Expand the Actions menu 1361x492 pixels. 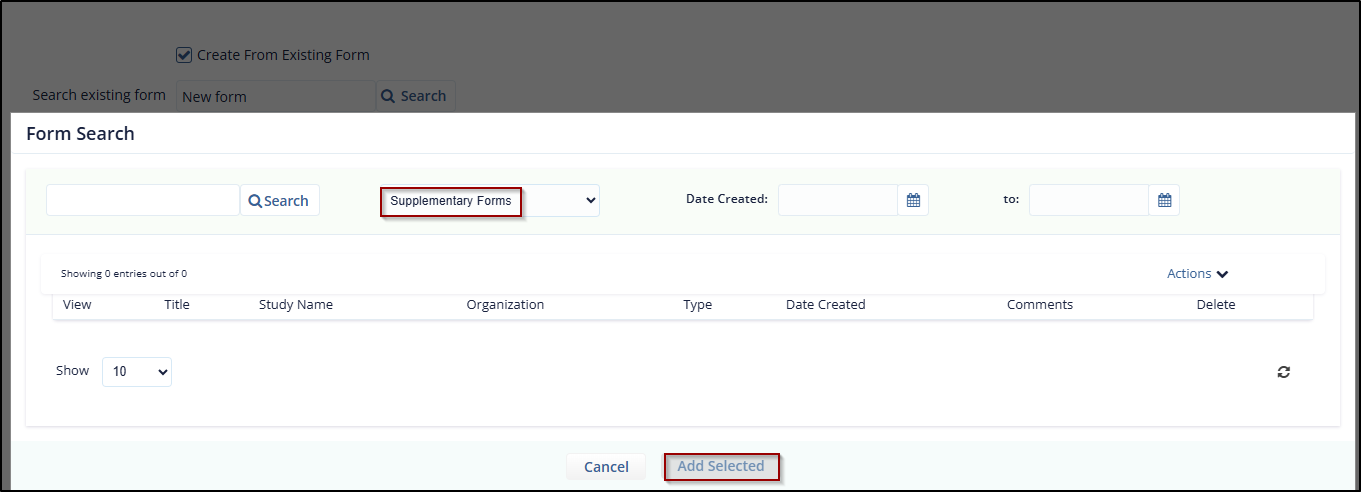1197,273
